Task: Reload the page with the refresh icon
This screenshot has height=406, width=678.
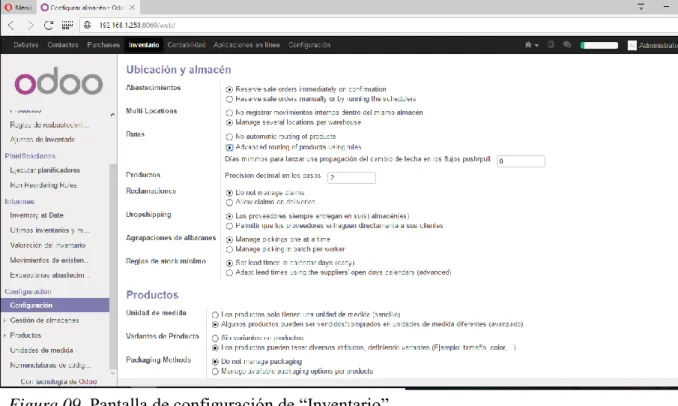Action: pyautogui.click(x=48, y=26)
